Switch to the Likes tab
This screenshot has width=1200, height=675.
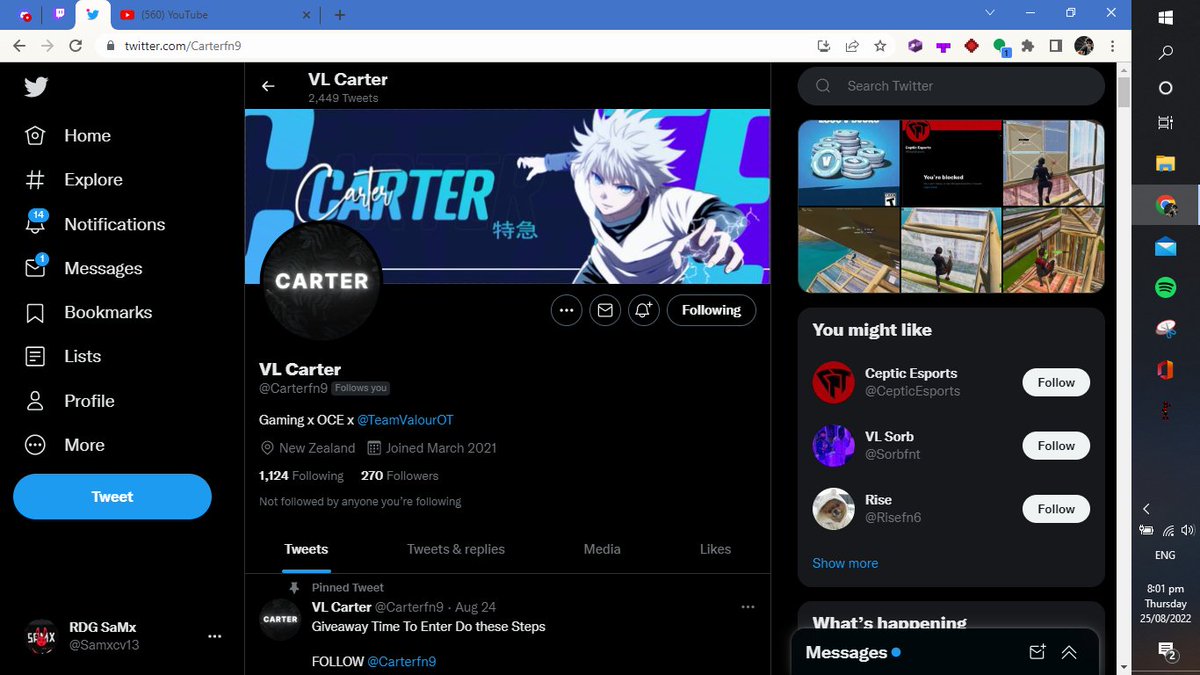point(715,549)
